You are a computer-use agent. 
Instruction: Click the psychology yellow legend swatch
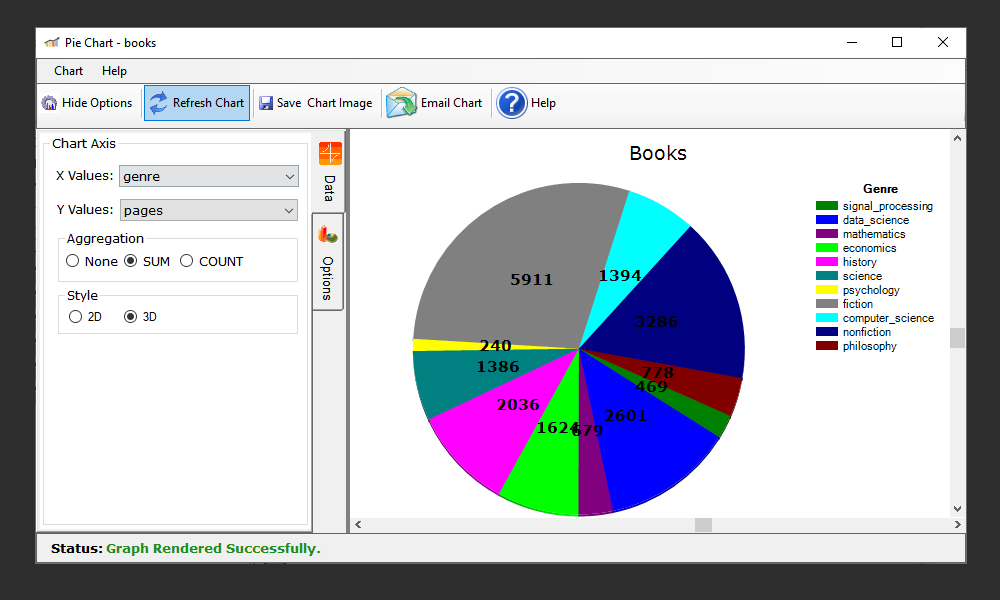click(x=827, y=290)
